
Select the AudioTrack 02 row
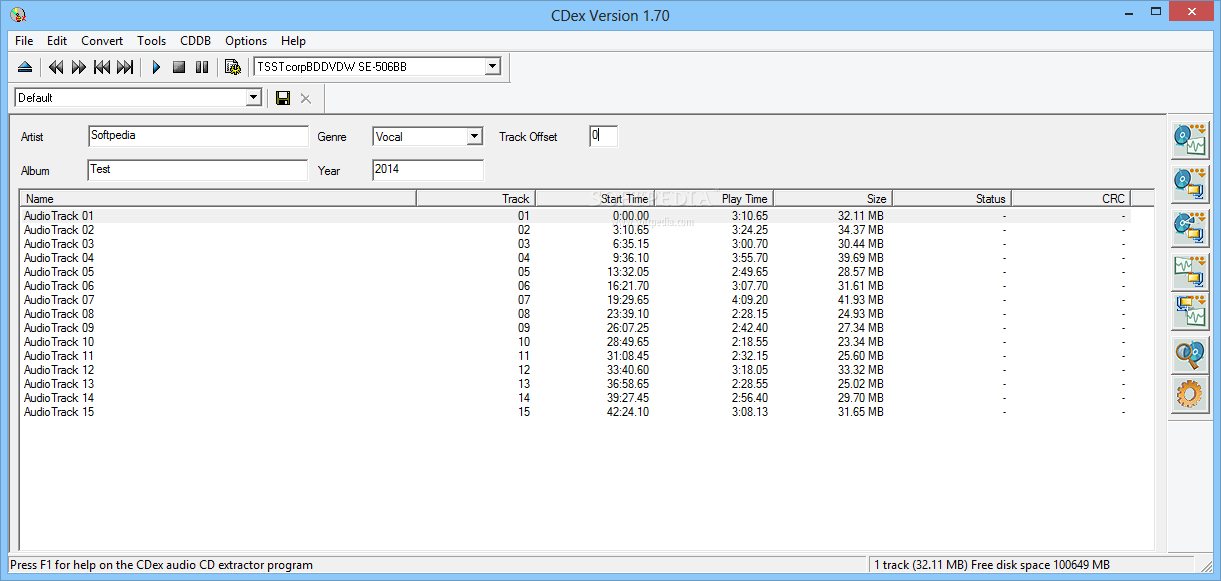tap(575, 230)
